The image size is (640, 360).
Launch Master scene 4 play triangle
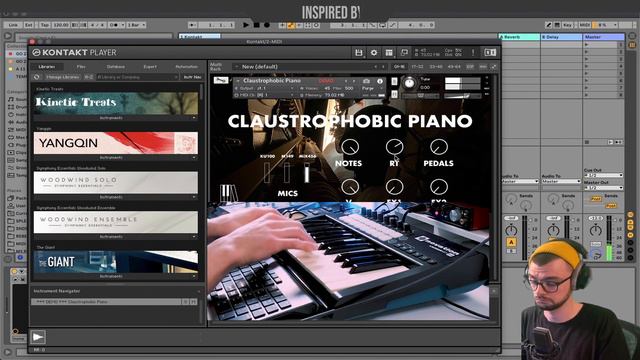587,66
